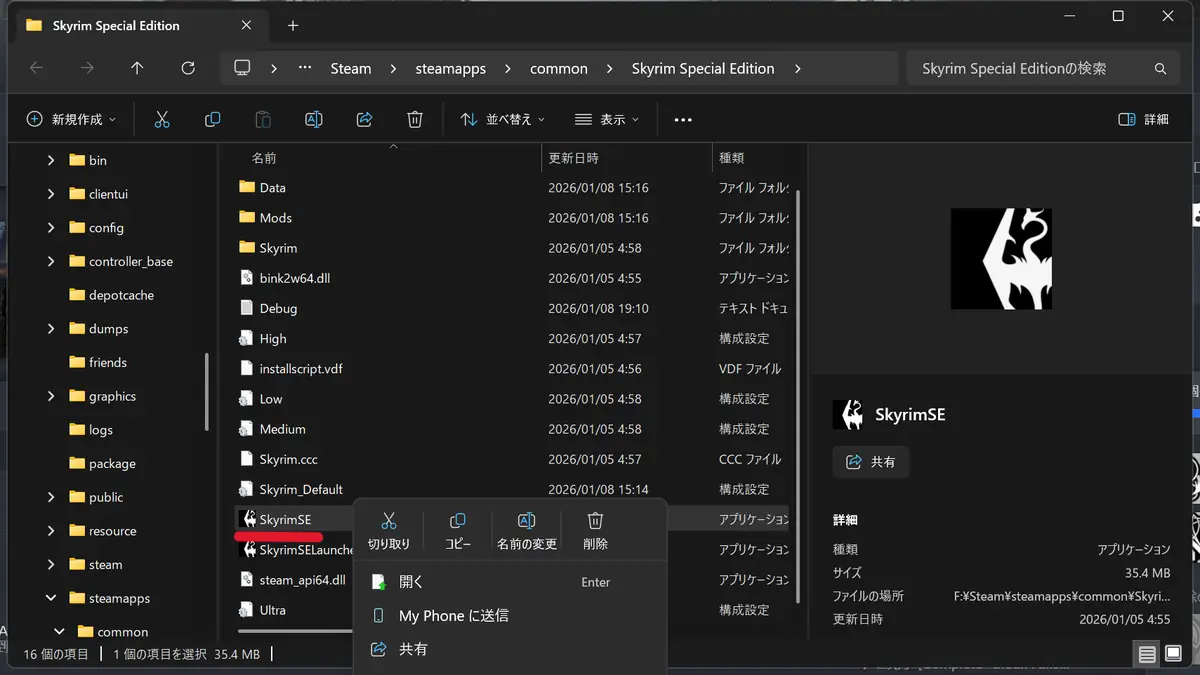Open the 新規作成 new item button
This screenshot has height=675, width=1200.
[71, 119]
